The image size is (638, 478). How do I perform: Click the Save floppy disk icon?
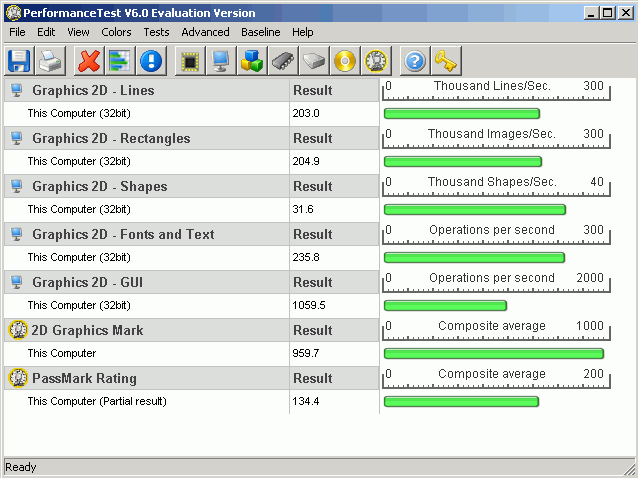pos(19,61)
